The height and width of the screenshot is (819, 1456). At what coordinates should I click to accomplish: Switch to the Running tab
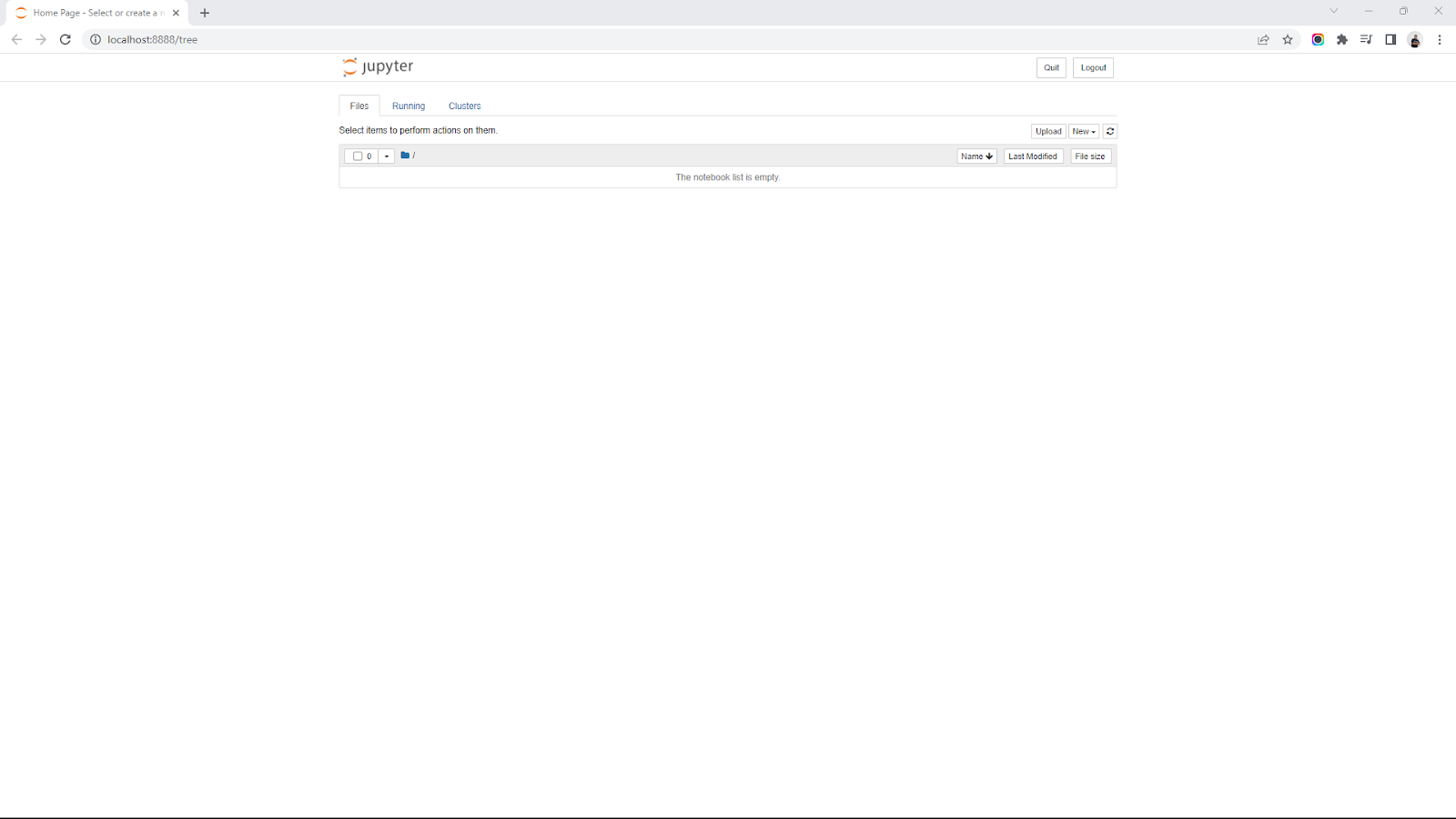click(409, 106)
